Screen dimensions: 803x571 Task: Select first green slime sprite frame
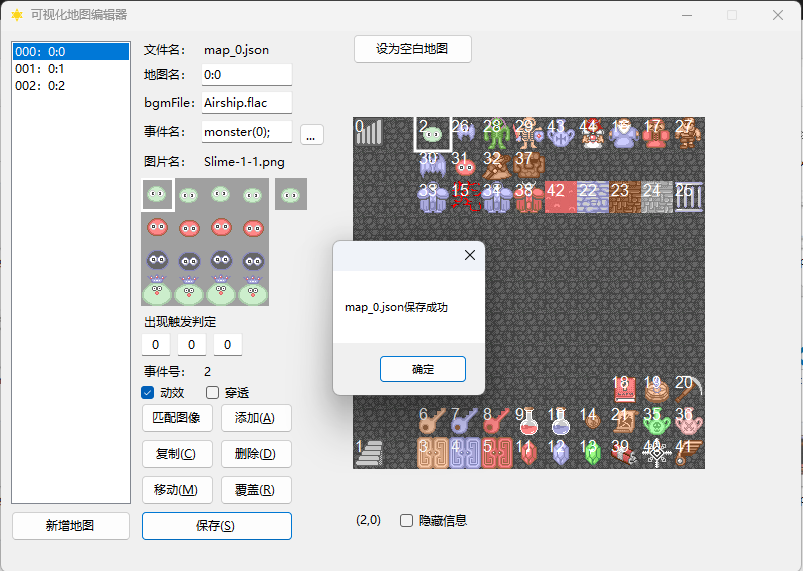click(157, 194)
